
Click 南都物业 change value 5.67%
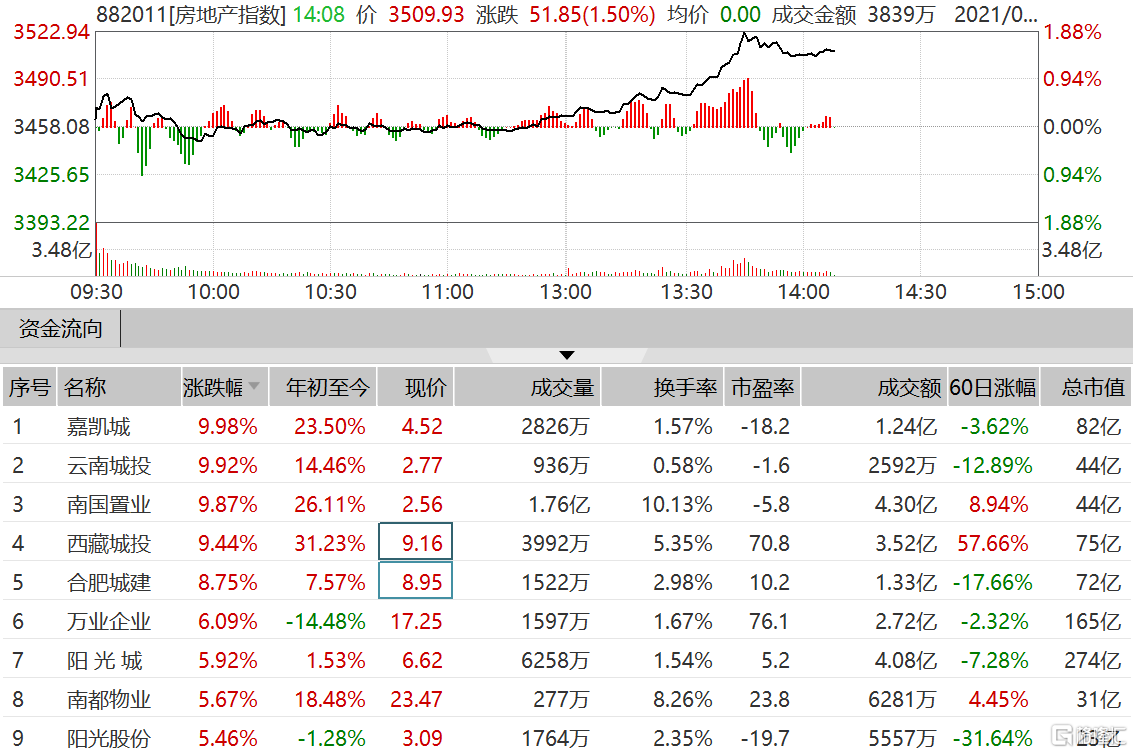[228, 700]
